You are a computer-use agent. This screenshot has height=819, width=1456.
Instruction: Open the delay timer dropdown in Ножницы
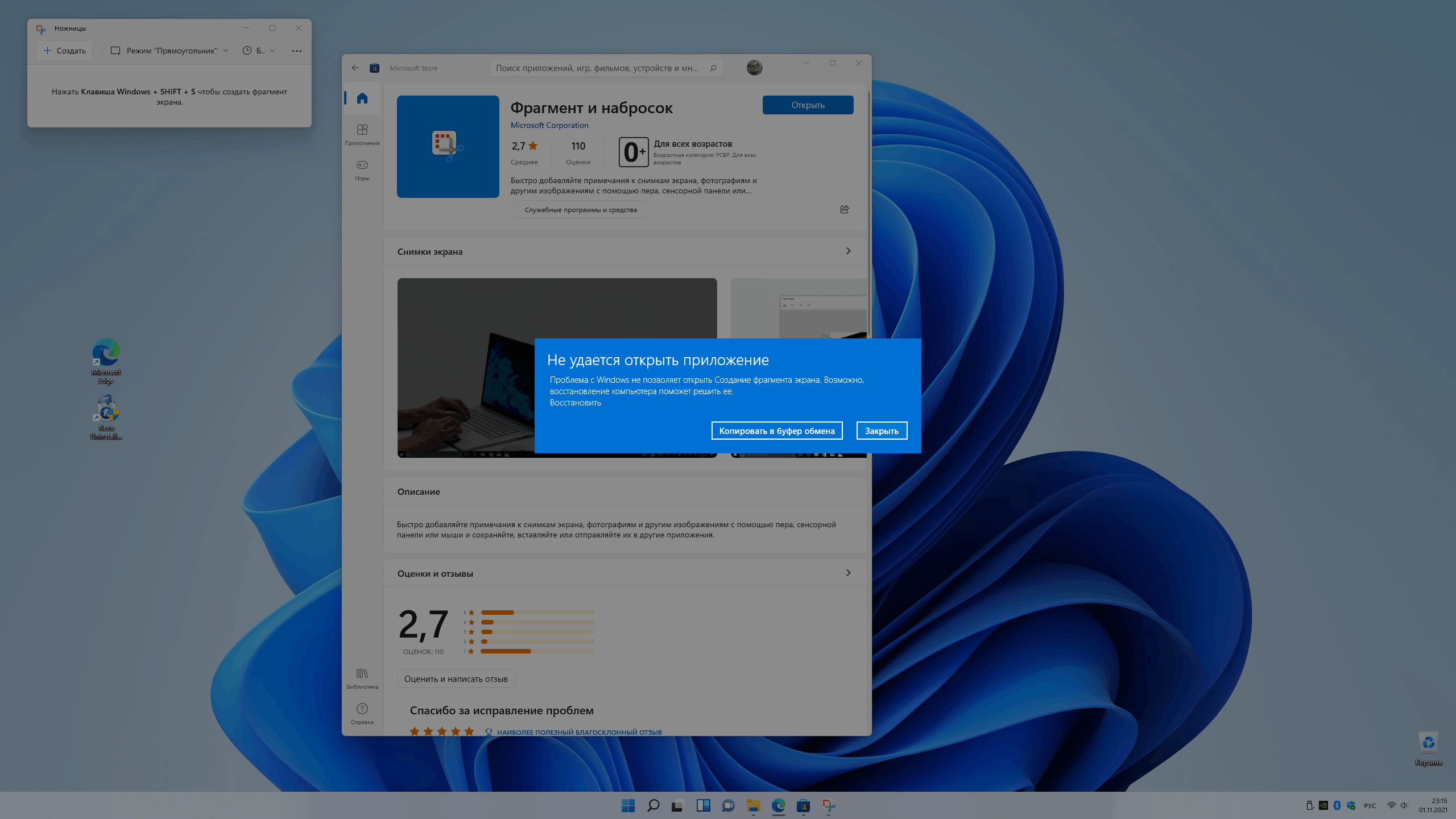[259, 51]
